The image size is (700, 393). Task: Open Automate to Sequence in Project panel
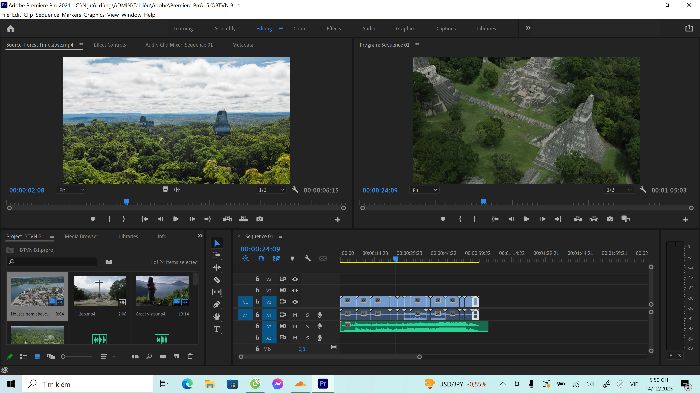[x=135, y=356]
